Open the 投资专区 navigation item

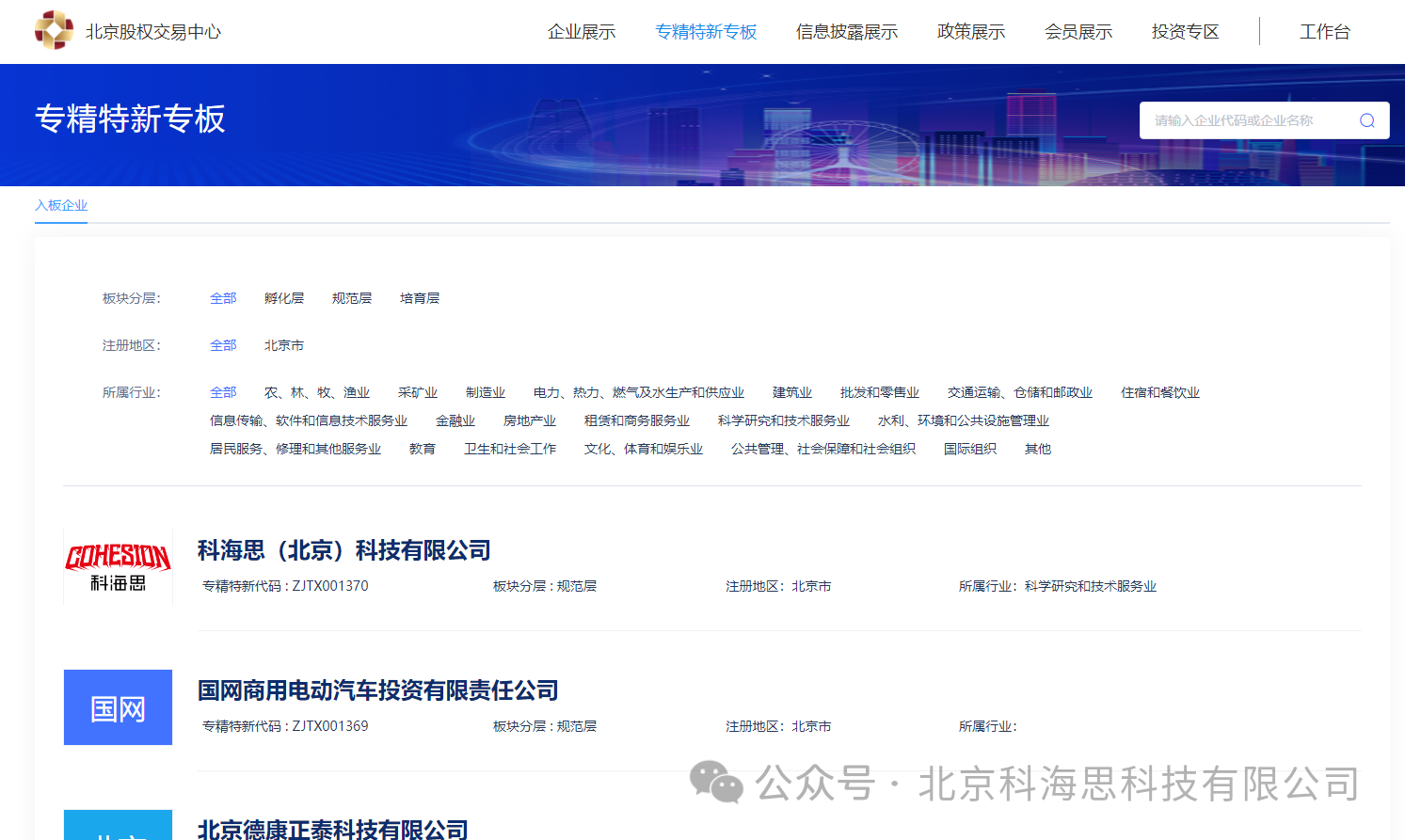(x=1186, y=32)
